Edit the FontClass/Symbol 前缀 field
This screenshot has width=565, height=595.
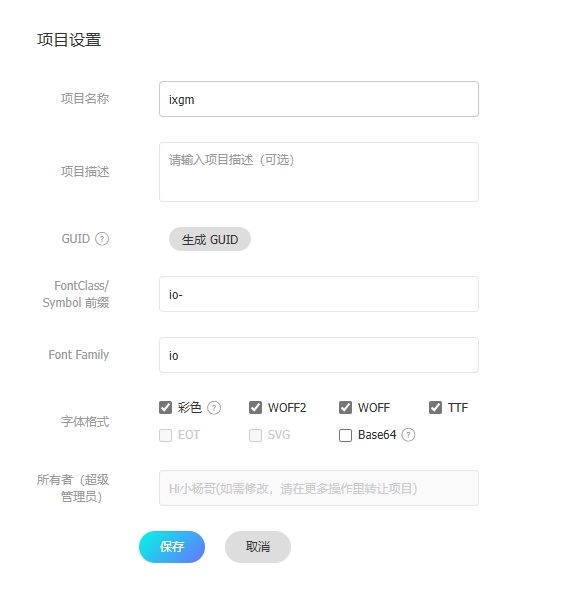coord(319,294)
